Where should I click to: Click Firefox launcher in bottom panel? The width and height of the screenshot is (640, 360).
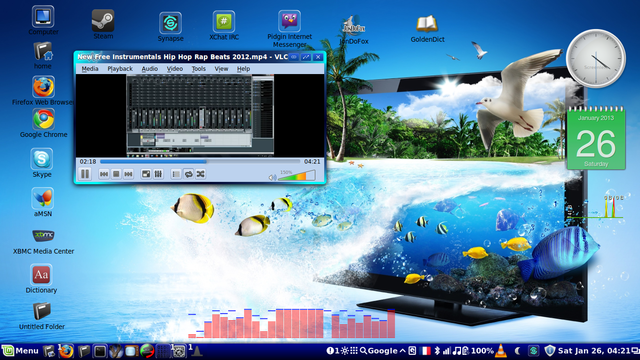66,351
